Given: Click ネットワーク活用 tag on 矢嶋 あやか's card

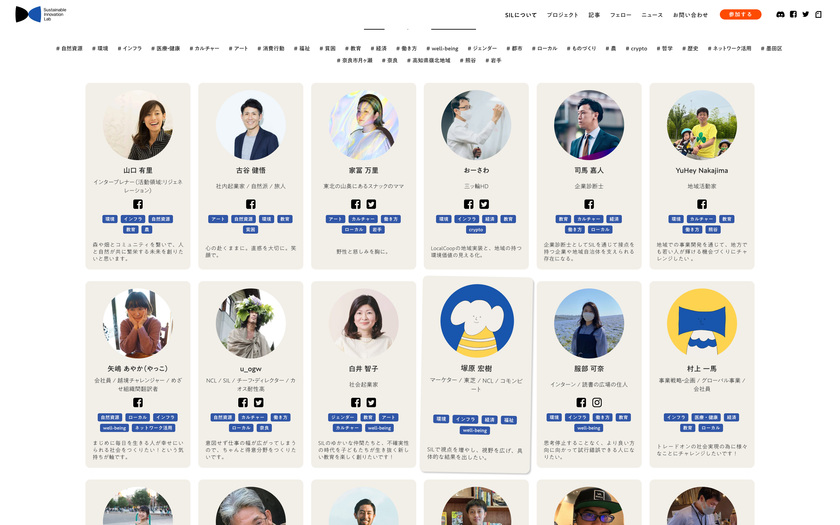Looking at the screenshot, I should (x=154, y=428).
